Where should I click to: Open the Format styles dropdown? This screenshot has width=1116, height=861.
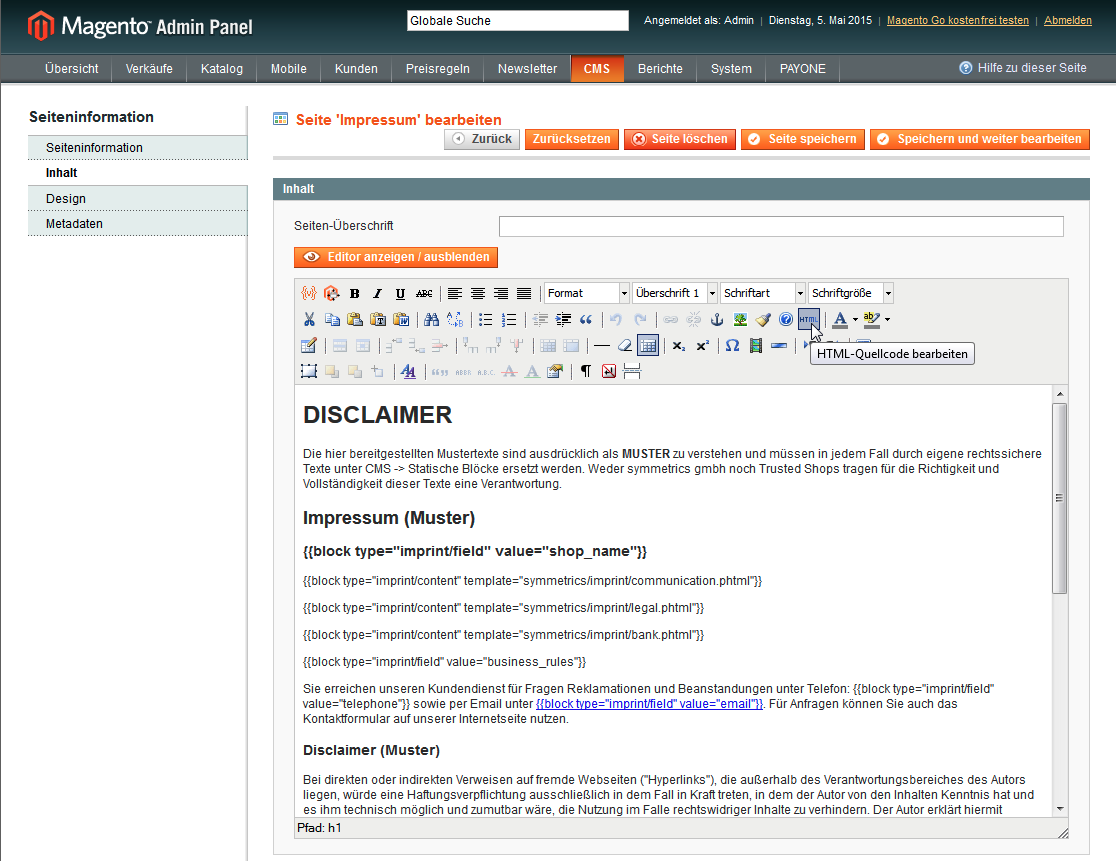tap(586, 293)
